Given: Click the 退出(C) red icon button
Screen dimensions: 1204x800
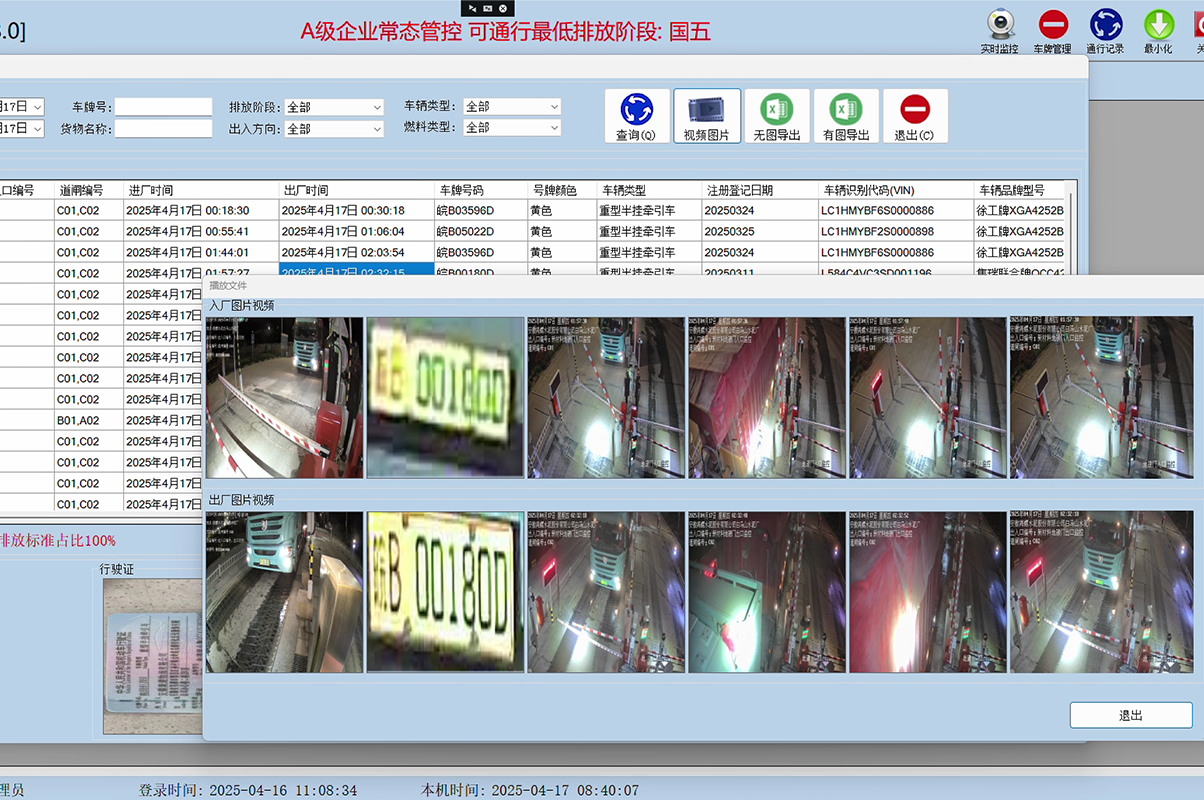Looking at the screenshot, I should pos(914,116).
